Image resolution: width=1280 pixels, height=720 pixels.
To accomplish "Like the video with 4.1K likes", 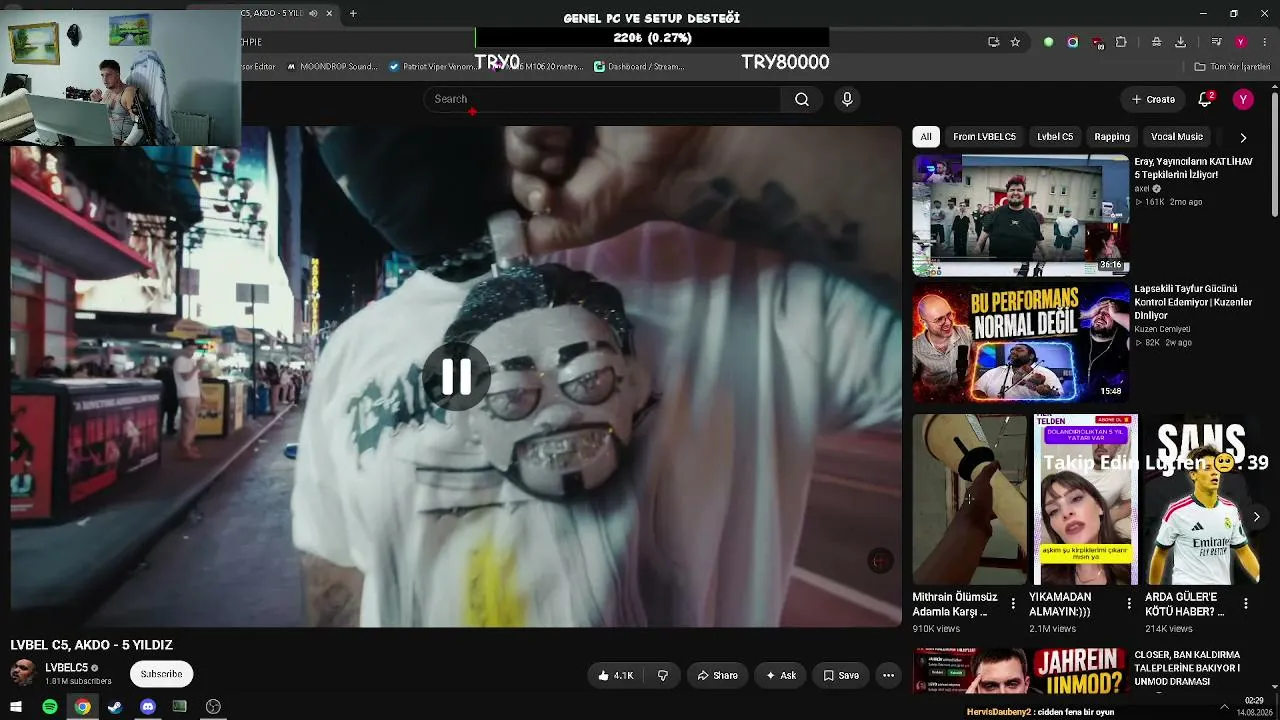I will point(616,675).
